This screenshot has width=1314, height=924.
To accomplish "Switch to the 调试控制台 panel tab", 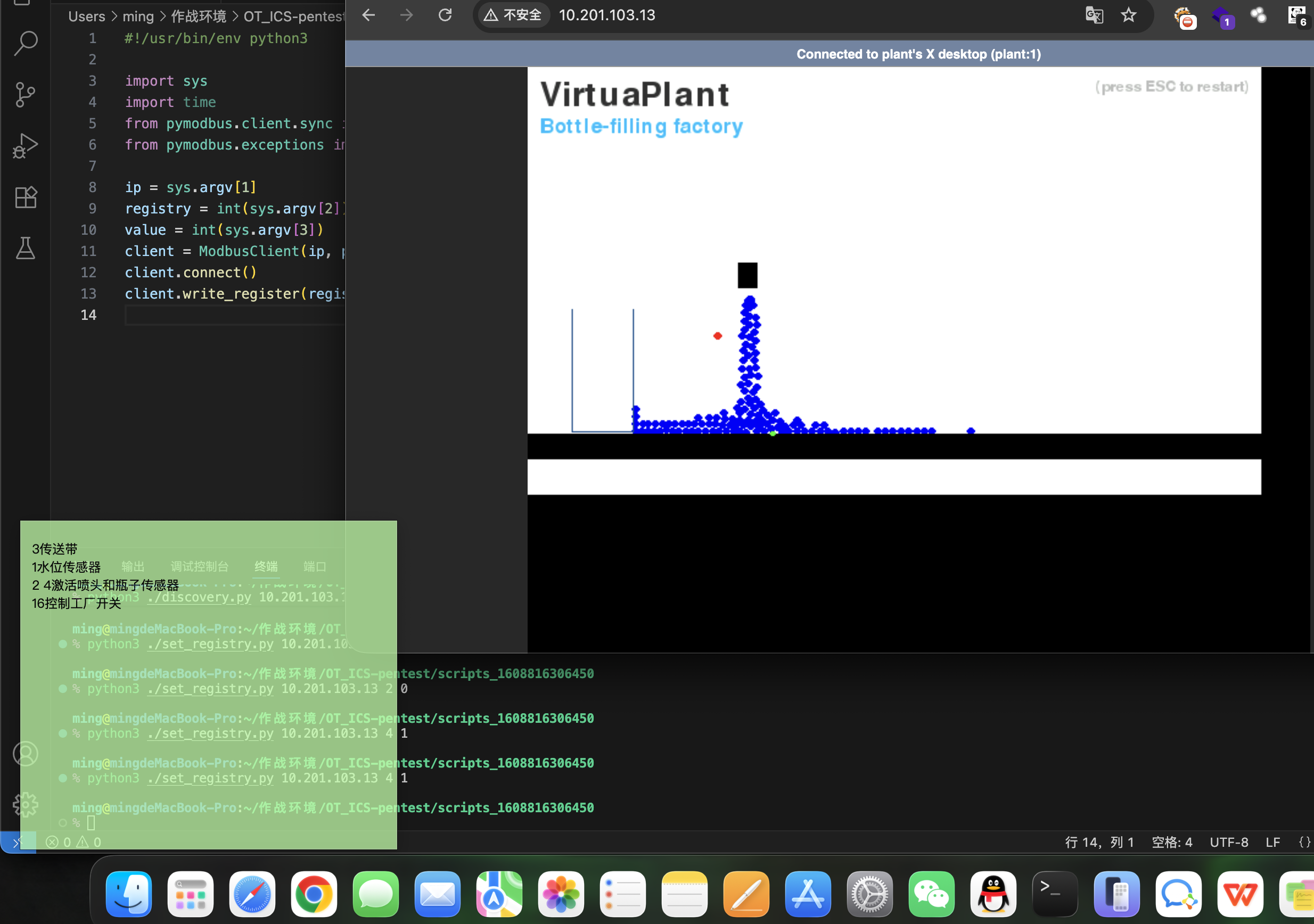I will tap(199, 566).
